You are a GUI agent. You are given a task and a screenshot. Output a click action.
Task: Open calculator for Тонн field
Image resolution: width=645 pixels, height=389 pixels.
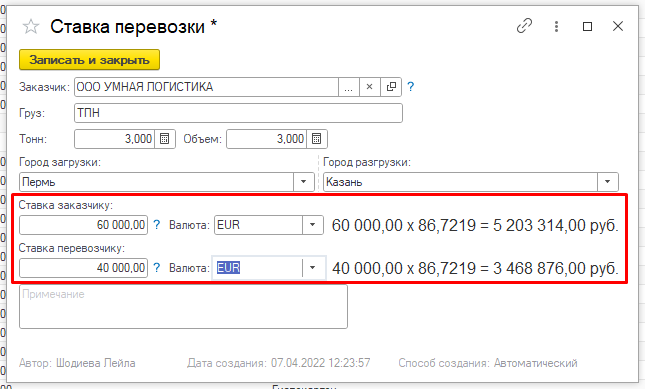click(165, 139)
